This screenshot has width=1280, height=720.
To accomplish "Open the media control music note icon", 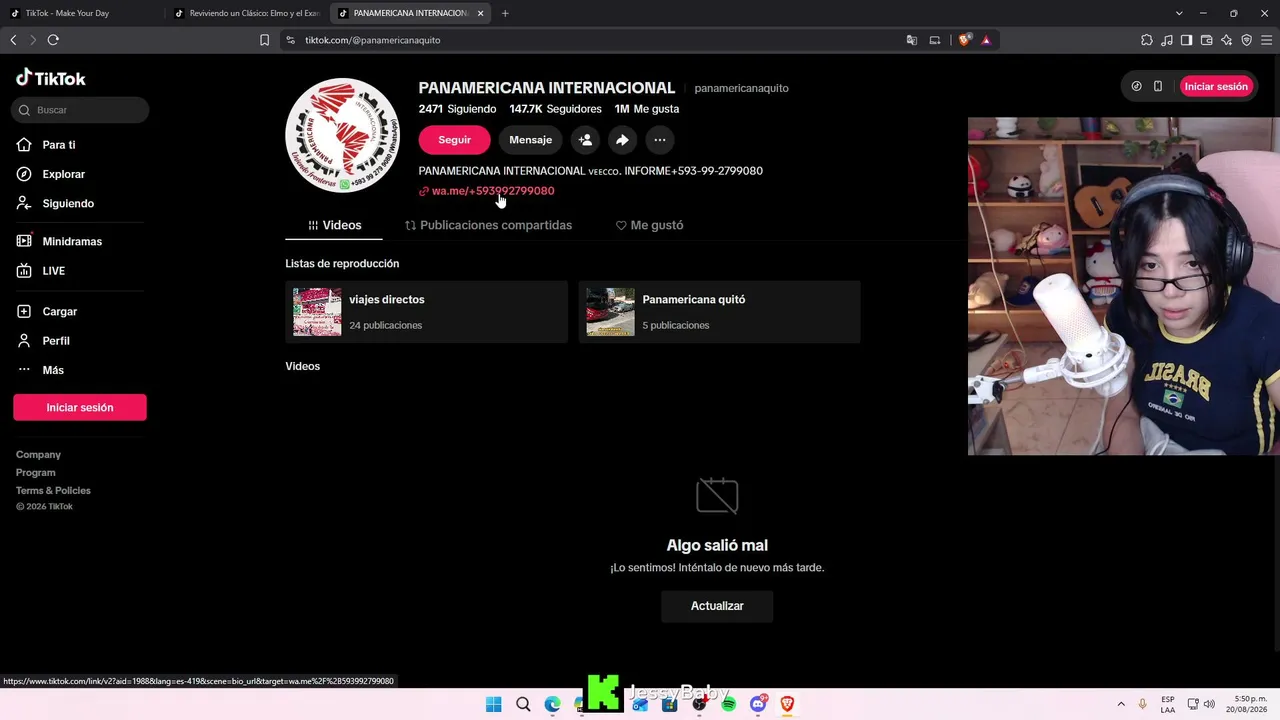I will click(1167, 40).
